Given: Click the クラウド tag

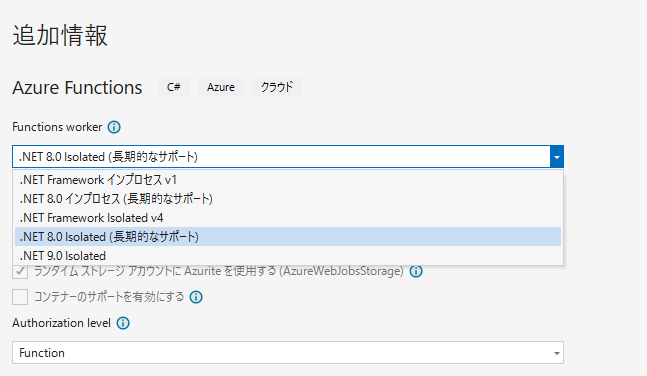Looking at the screenshot, I should tap(277, 87).
